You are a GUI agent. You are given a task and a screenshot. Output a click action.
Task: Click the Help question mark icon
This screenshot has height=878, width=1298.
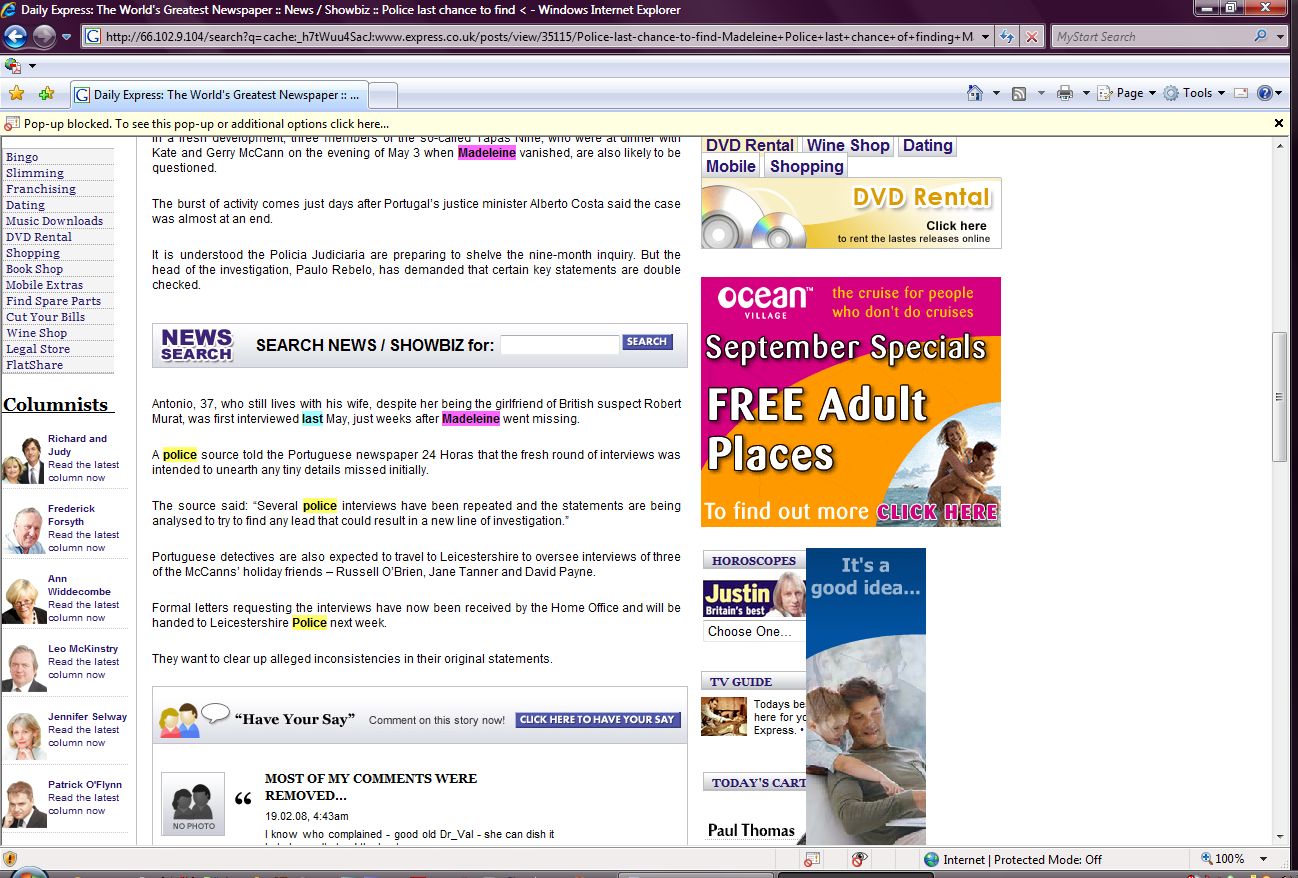click(1265, 93)
